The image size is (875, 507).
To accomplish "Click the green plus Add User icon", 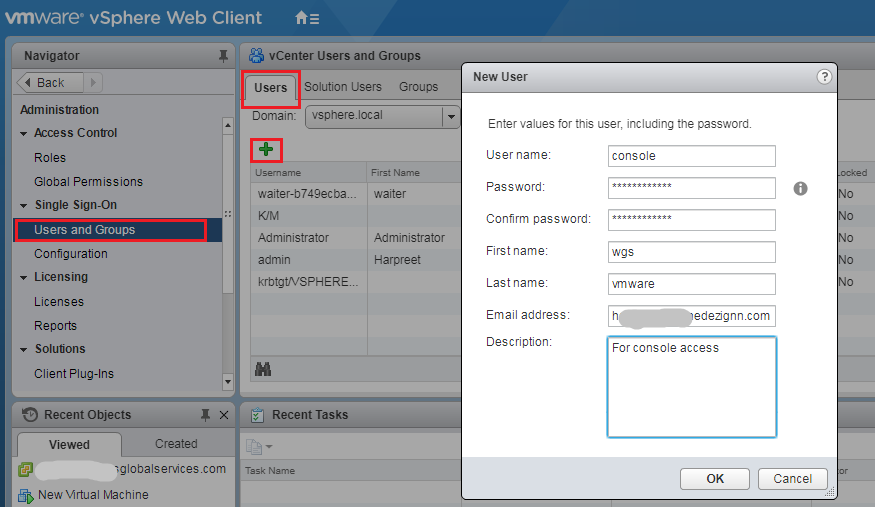I will pos(266,149).
